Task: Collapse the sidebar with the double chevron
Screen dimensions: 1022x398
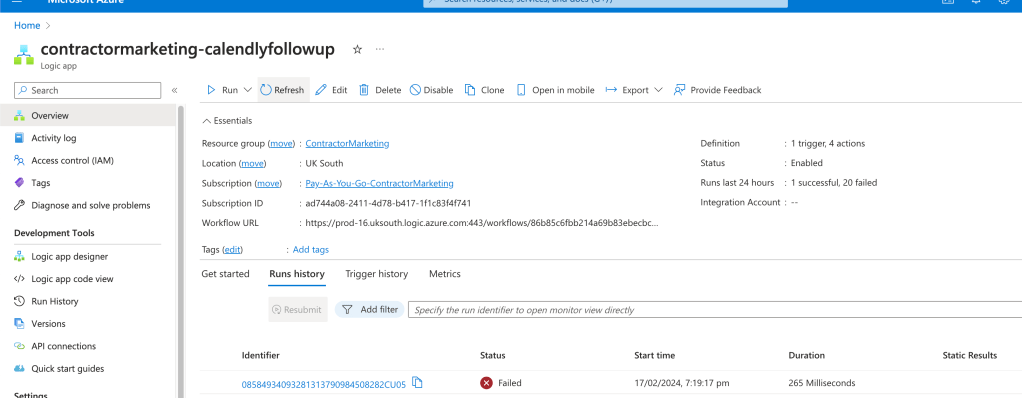Action: click(x=175, y=91)
